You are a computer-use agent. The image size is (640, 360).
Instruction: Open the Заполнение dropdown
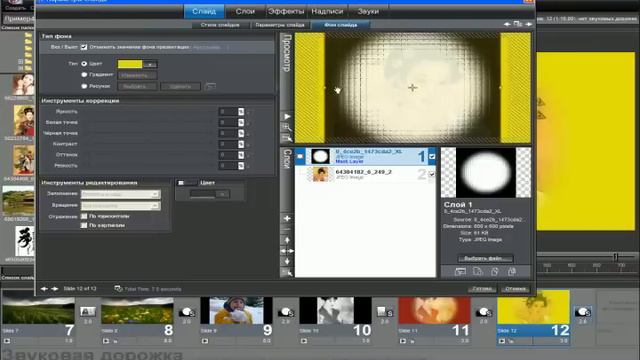click(121, 194)
